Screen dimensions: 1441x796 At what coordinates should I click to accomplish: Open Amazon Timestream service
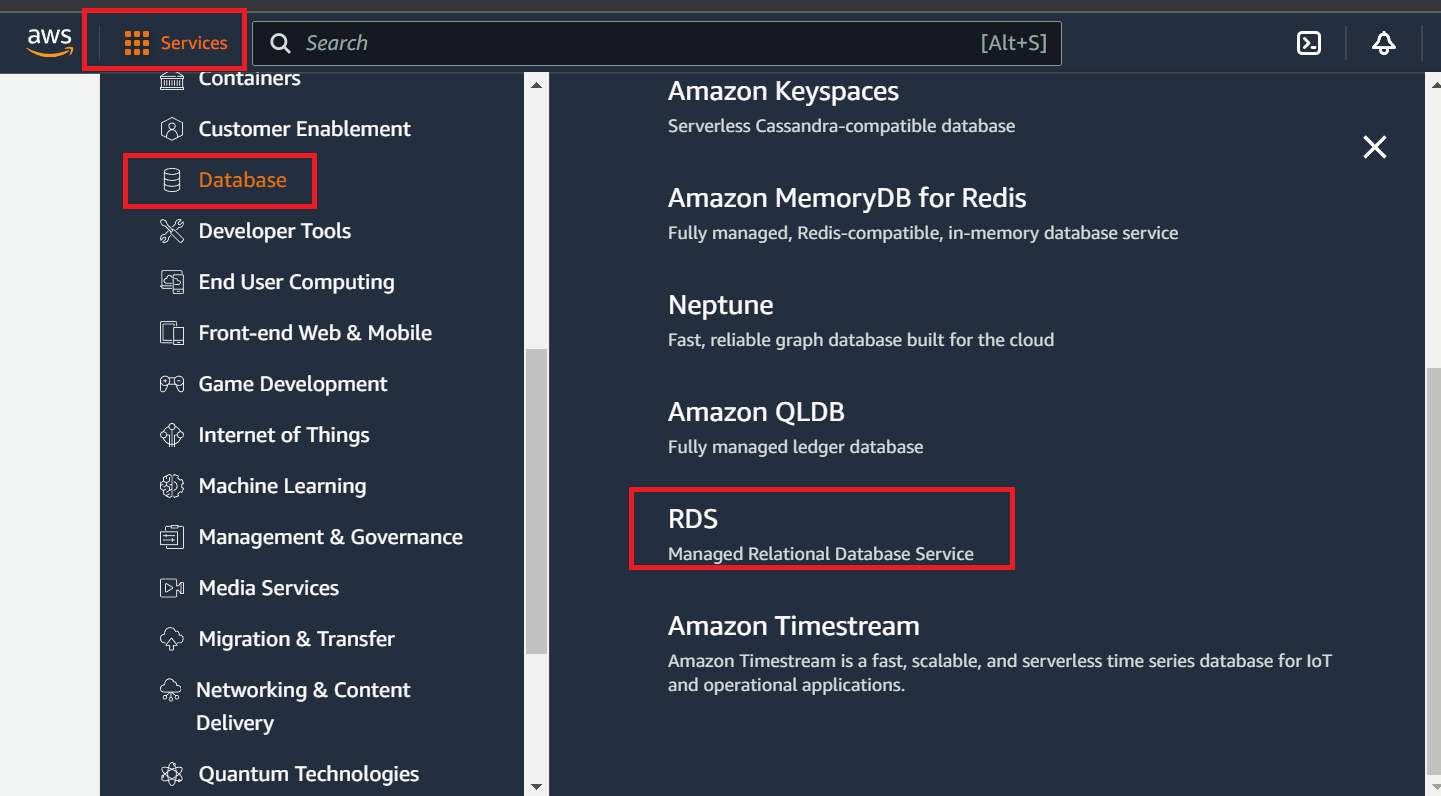[793, 625]
